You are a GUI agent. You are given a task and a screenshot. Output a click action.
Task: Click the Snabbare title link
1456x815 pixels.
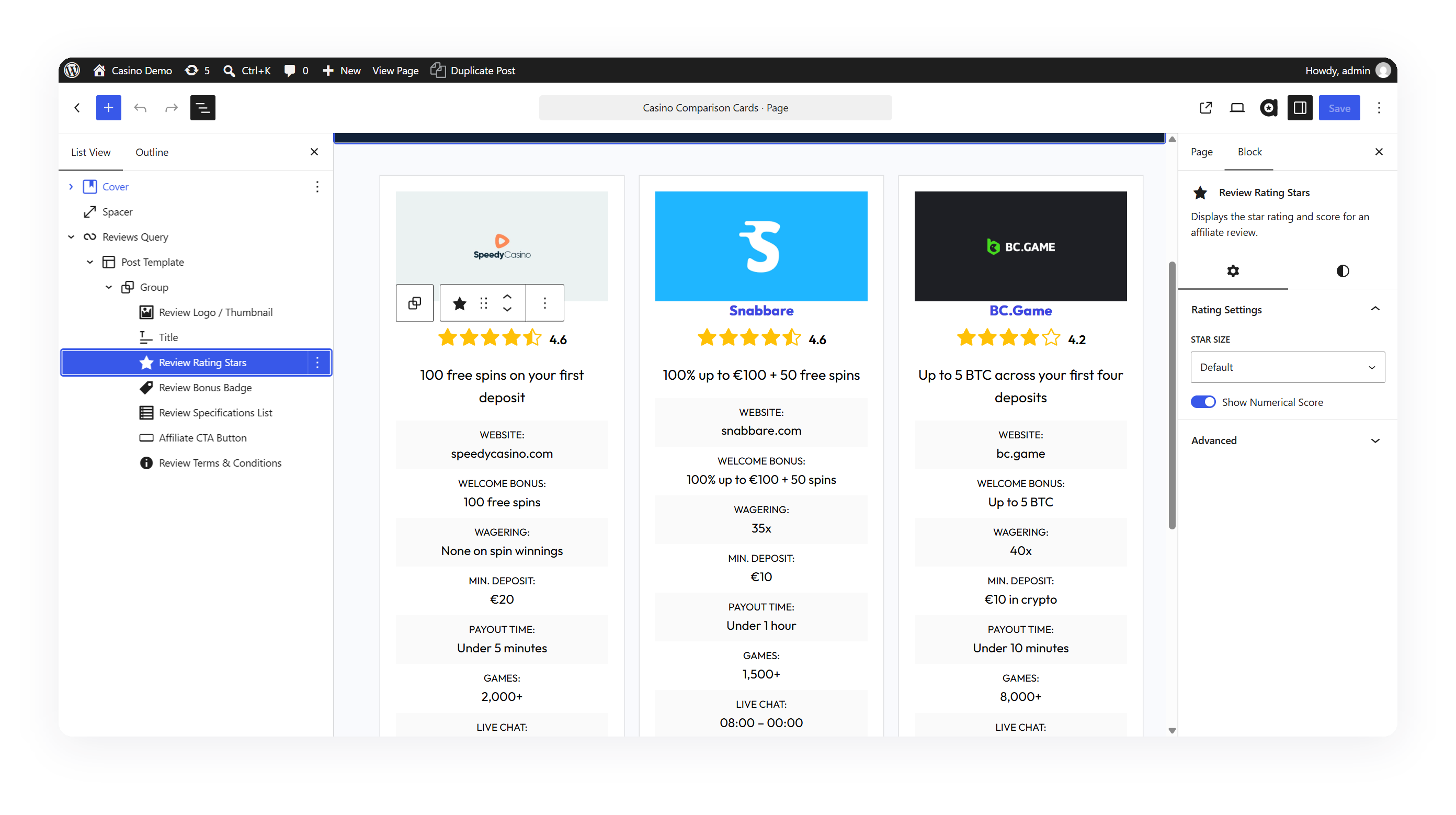(x=761, y=310)
